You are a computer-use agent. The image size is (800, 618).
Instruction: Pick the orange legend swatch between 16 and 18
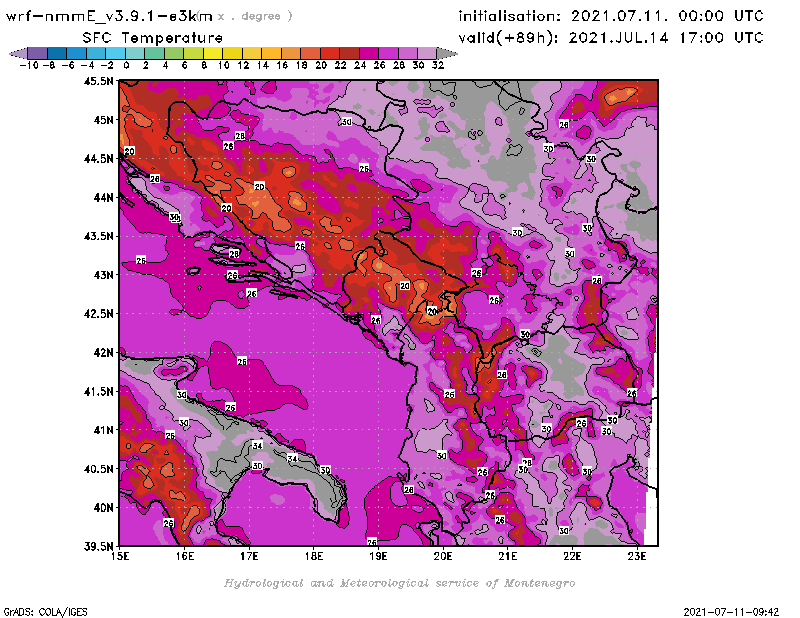tap(291, 54)
